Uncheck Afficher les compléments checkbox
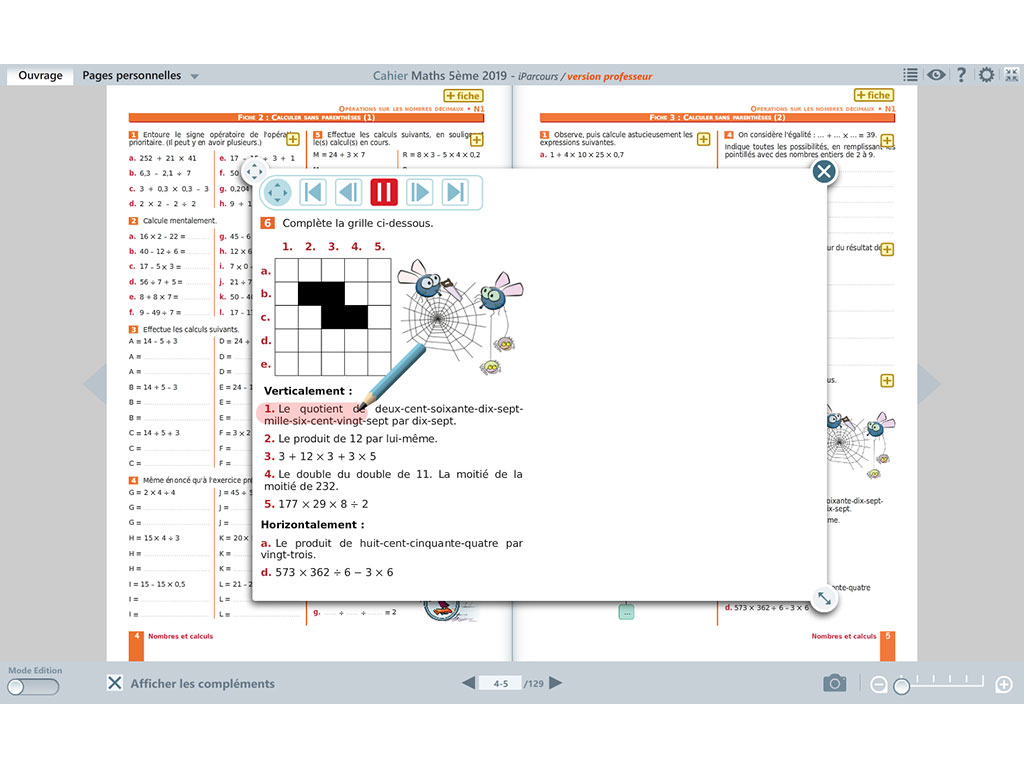 coord(115,684)
